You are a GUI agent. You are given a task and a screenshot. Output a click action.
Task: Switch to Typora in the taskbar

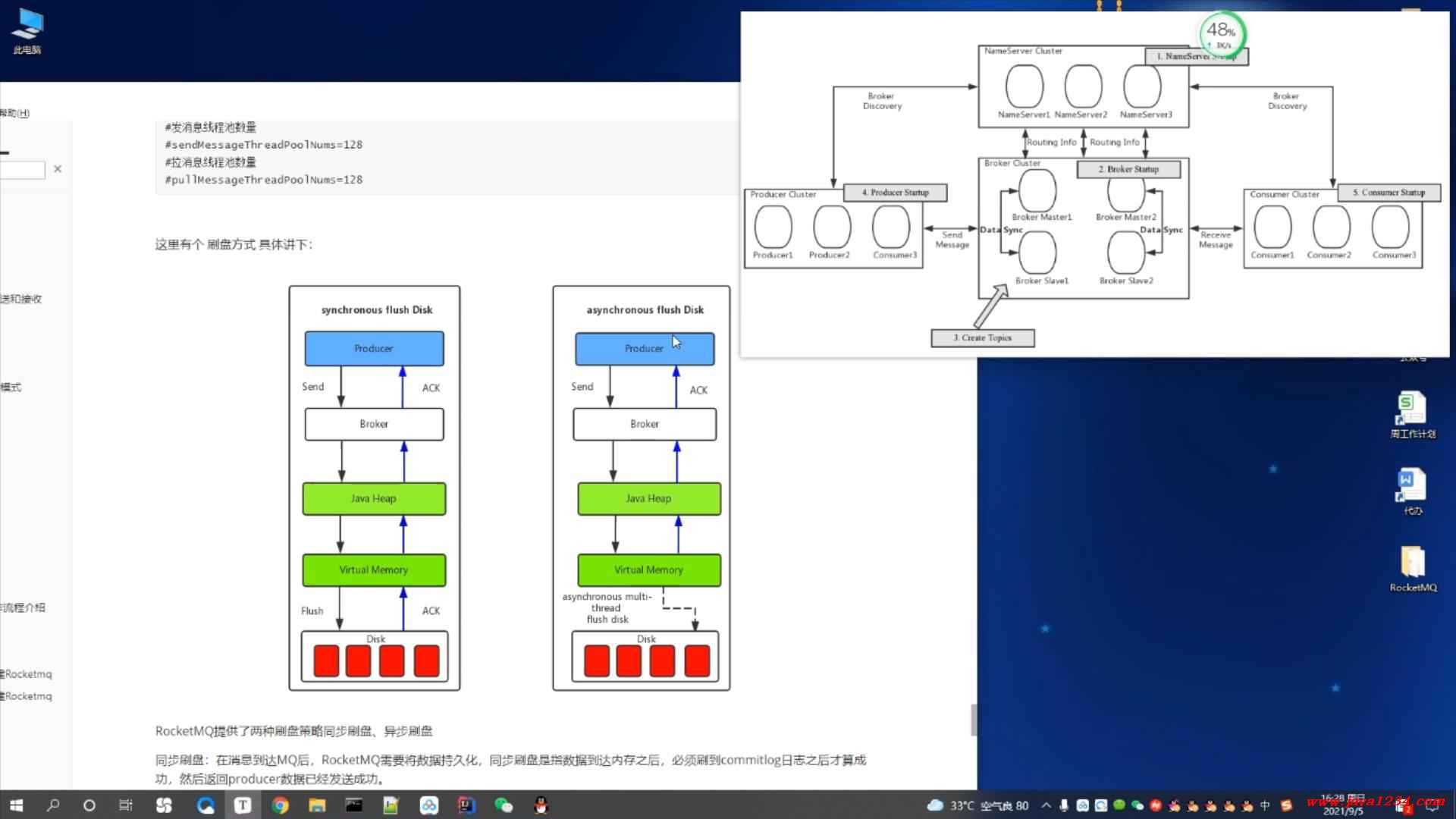click(243, 805)
